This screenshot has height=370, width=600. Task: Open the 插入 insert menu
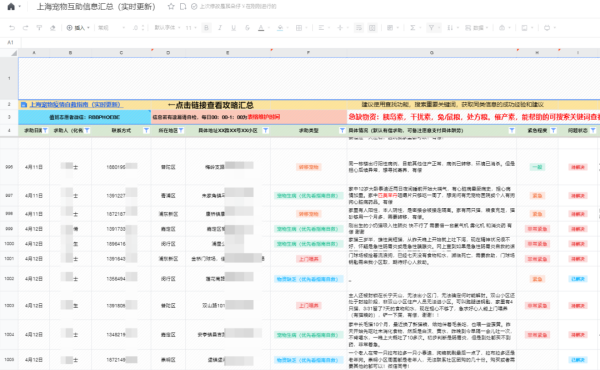[78, 28]
